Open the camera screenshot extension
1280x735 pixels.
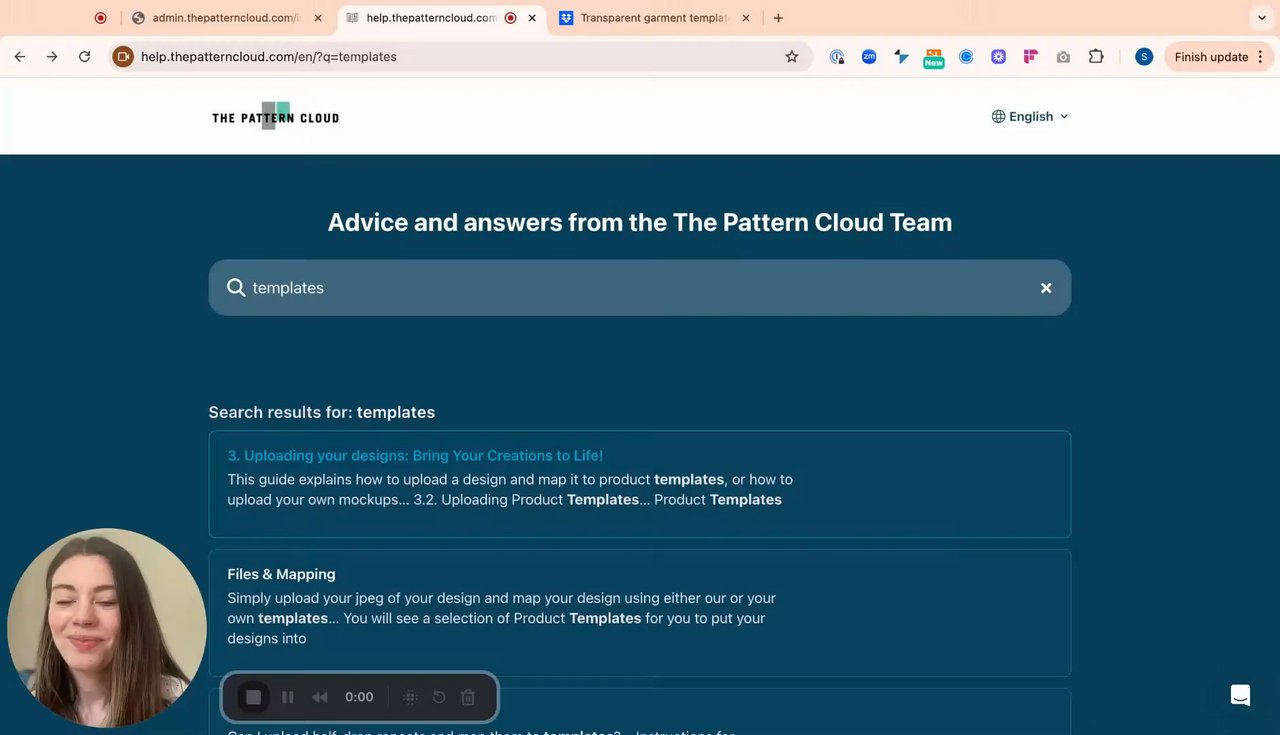point(1063,57)
